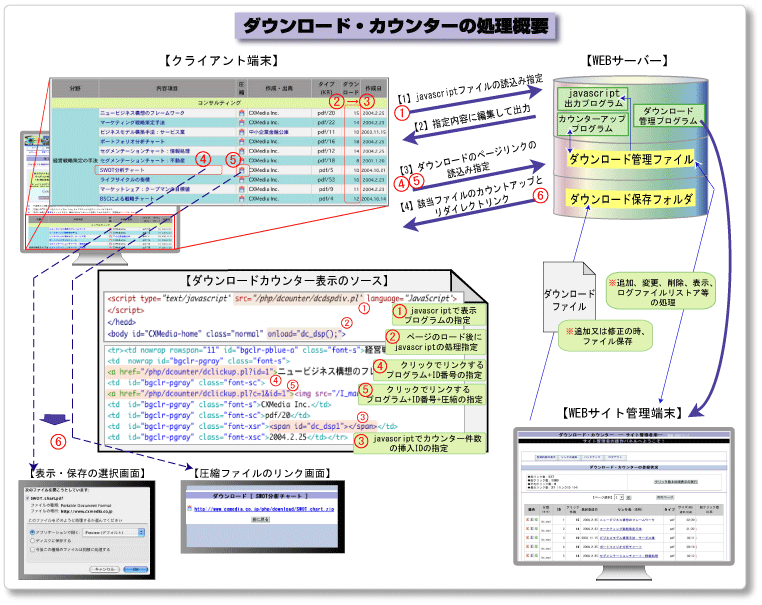Click the カウンターアッププログラム box
Image resolution: width=762 pixels, height=605 pixels.
(592, 123)
